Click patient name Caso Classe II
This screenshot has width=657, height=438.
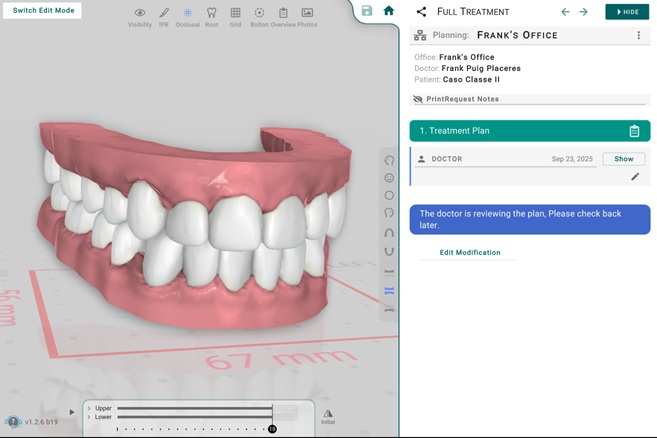click(x=471, y=80)
